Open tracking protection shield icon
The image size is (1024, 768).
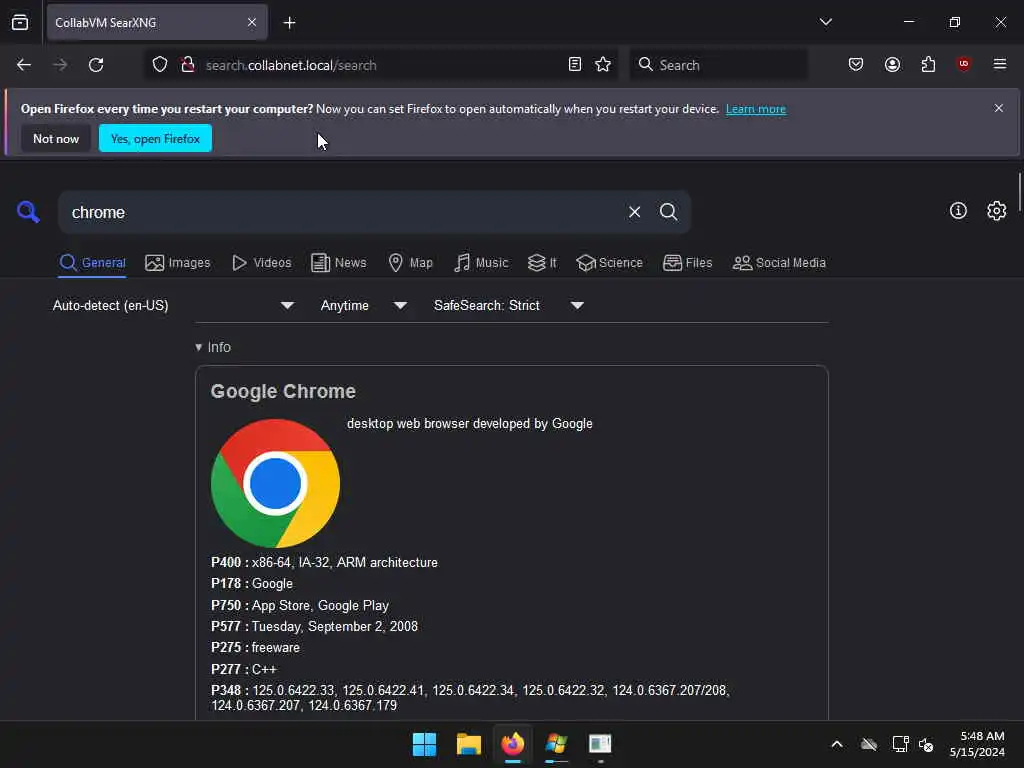pos(160,65)
